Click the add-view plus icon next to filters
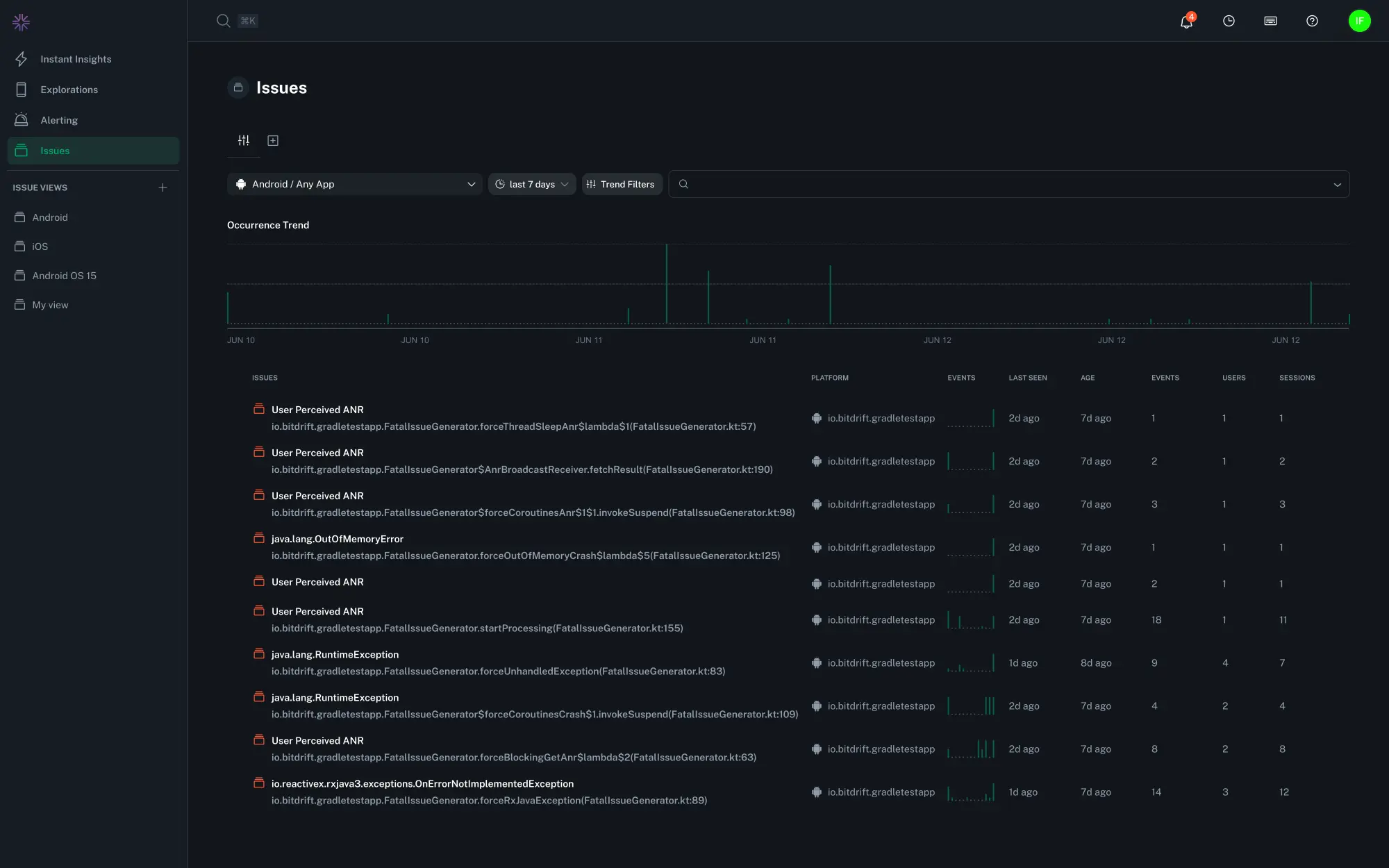The width and height of the screenshot is (1389, 868). (x=273, y=140)
